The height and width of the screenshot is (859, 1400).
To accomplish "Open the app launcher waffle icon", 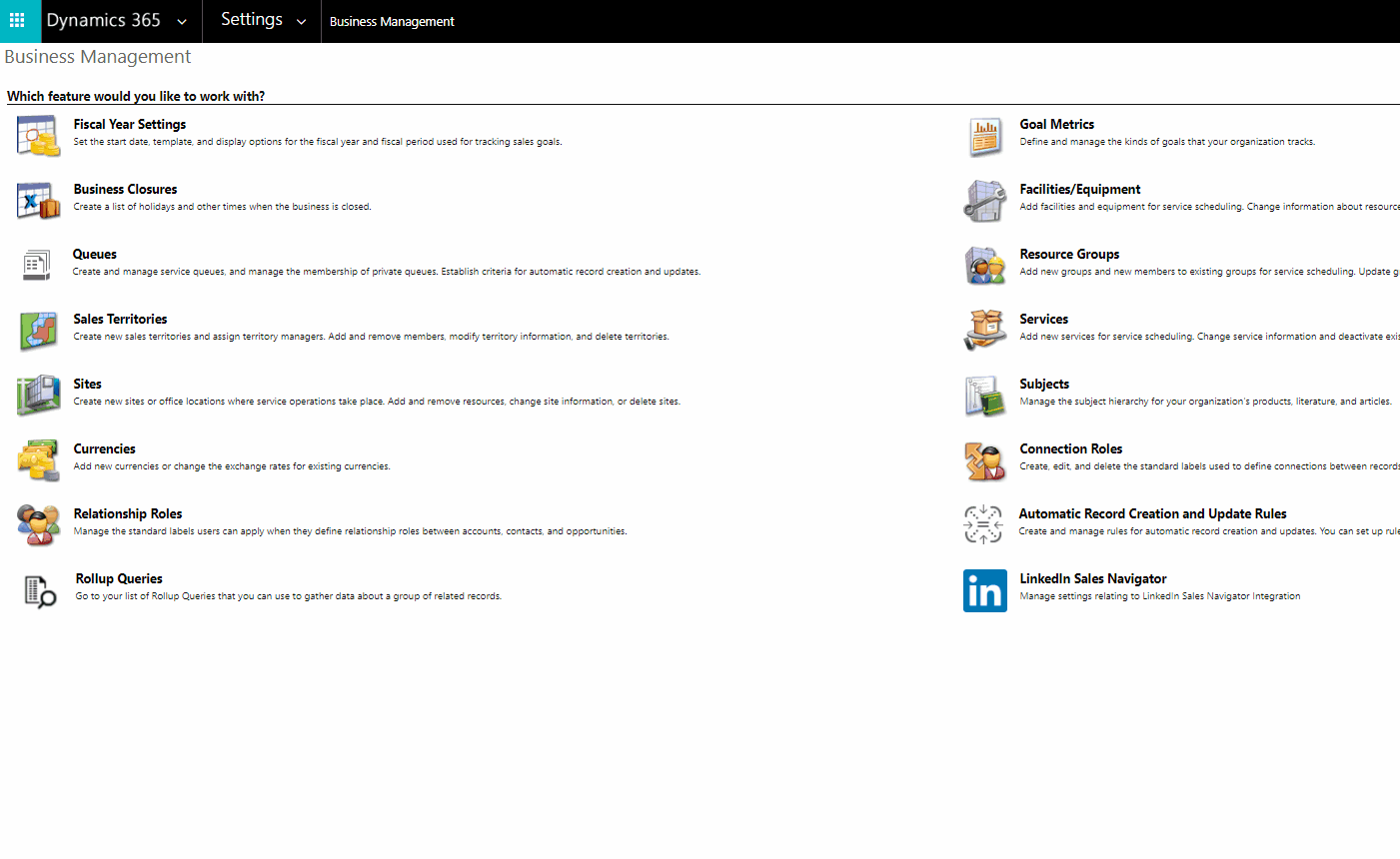I will pyautogui.click(x=17, y=20).
